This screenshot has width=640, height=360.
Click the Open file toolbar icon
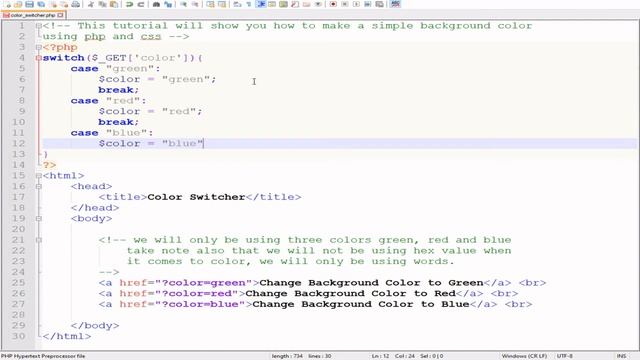coord(18,4)
